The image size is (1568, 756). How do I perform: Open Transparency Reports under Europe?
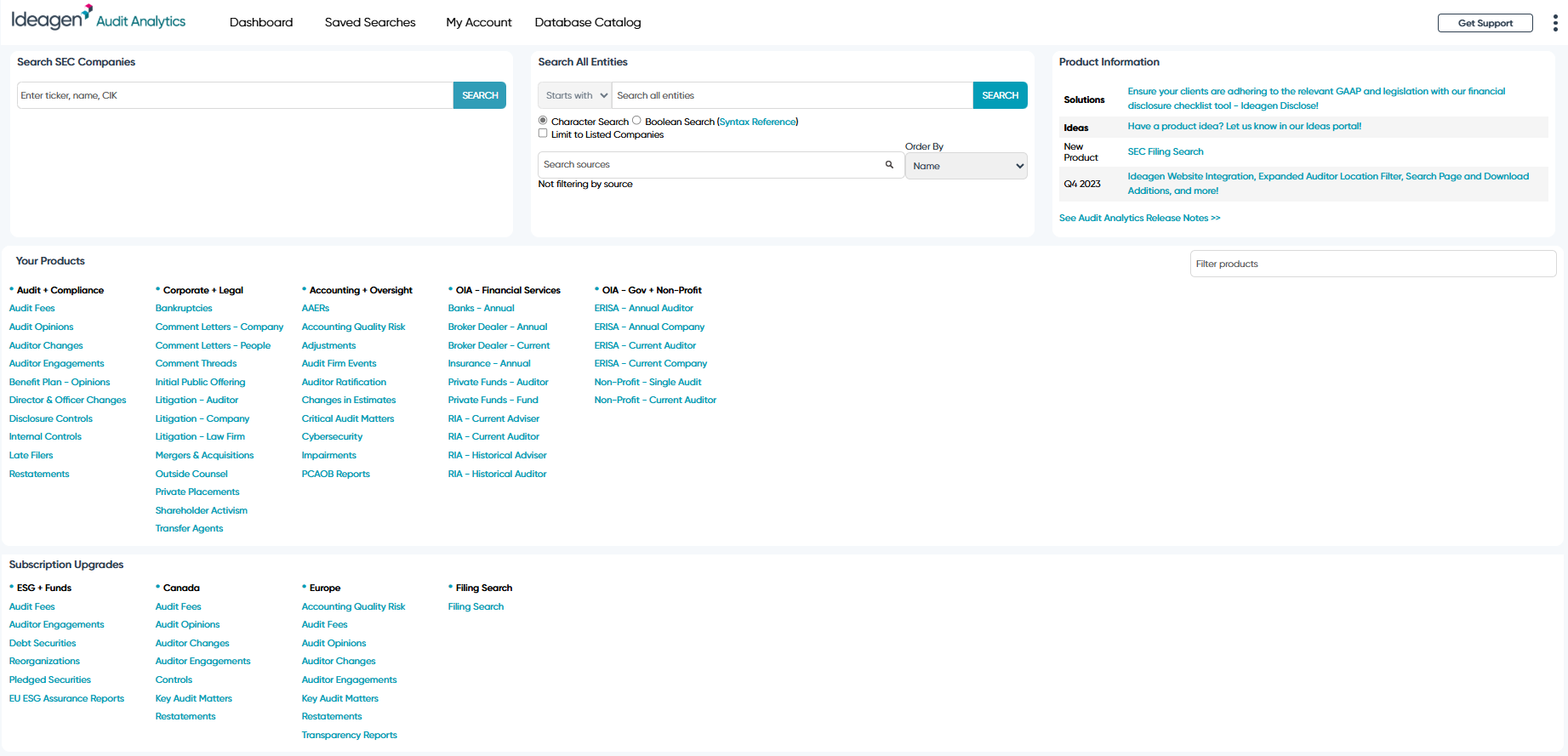click(x=350, y=735)
